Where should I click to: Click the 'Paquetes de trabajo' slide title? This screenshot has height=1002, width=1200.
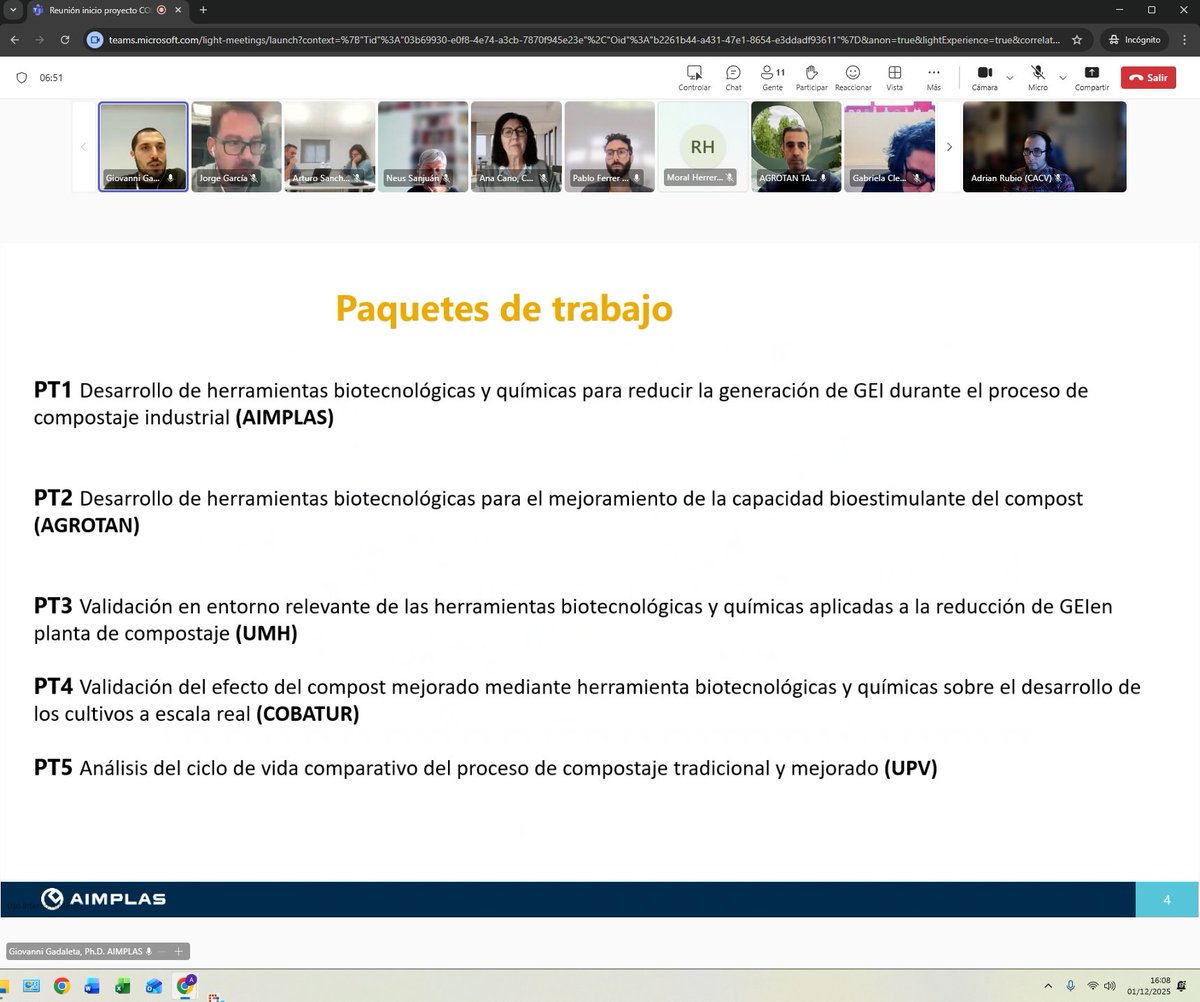click(x=504, y=308)
